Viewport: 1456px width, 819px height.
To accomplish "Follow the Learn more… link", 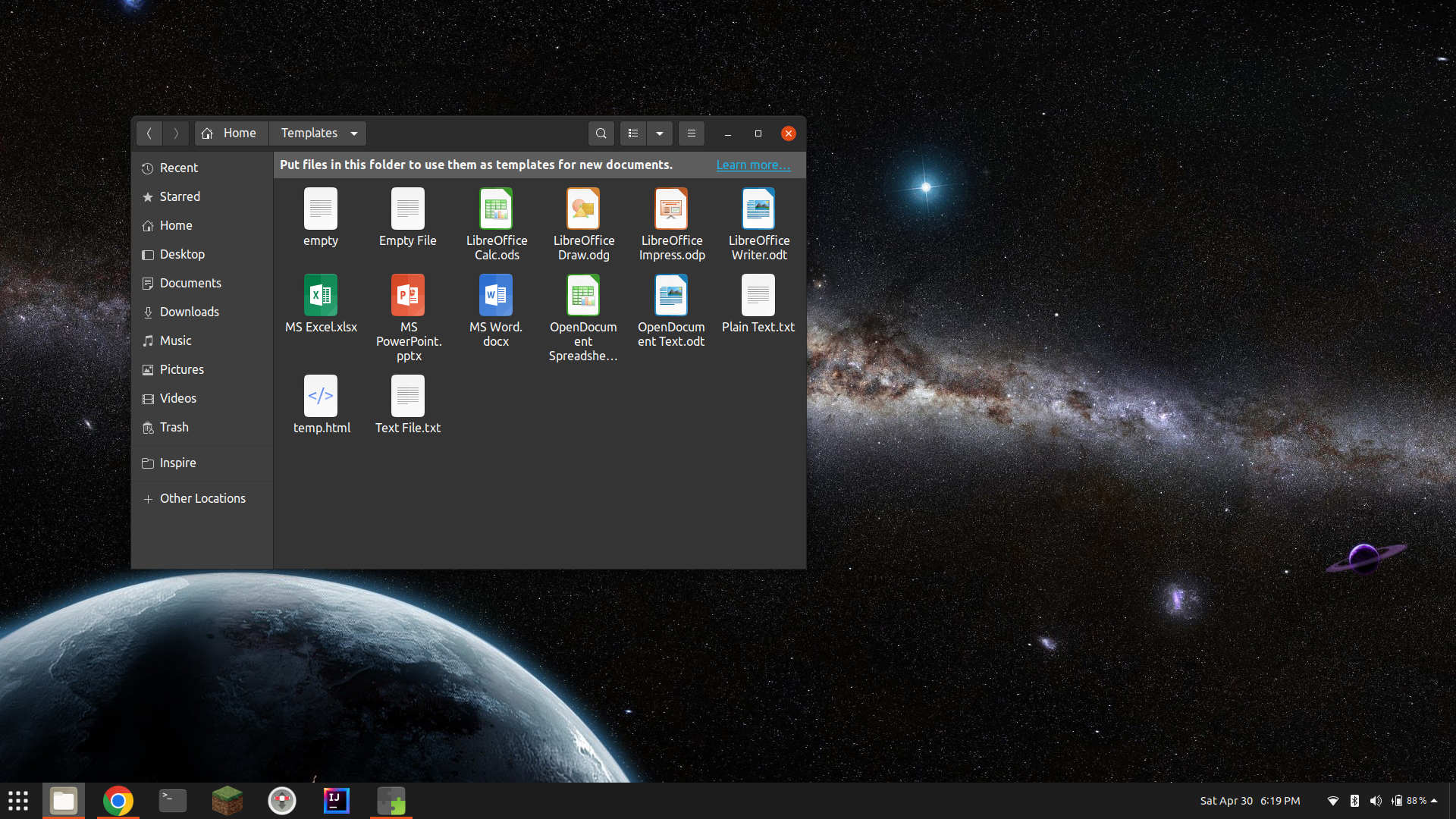I will (753, 165).
